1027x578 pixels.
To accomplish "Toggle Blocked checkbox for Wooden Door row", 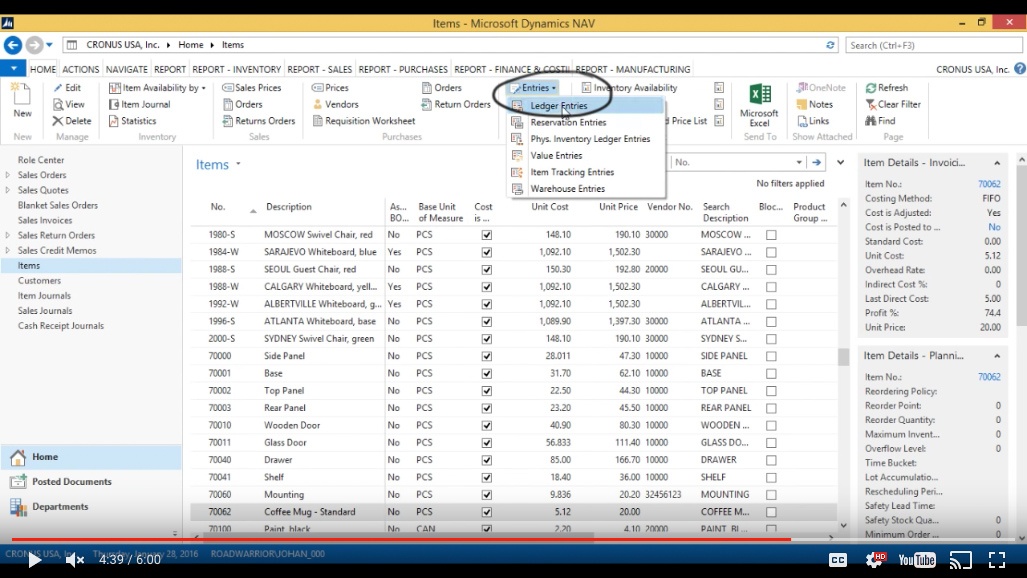I will point(772,425).
